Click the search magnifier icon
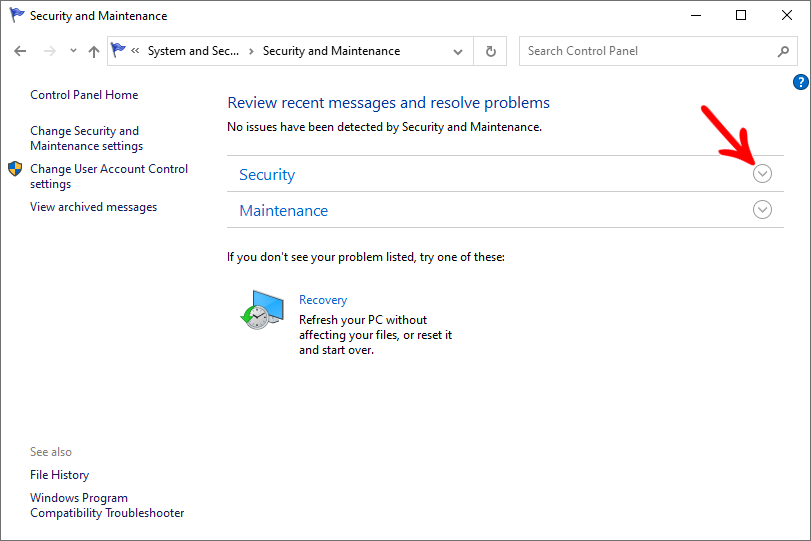This screenshot has height=541, width=811. pos(784,51)
